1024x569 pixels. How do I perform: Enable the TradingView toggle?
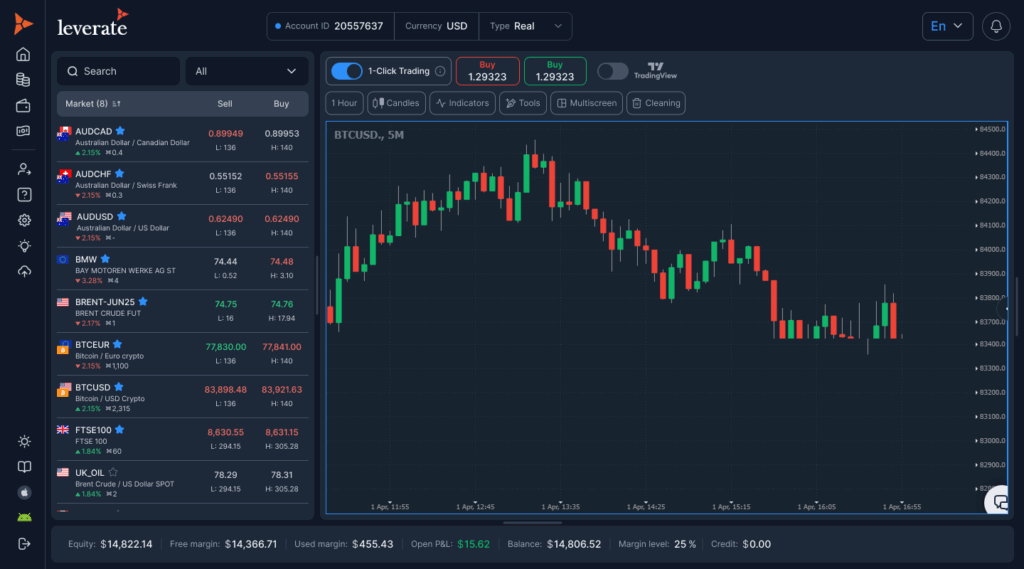(x=612, y=71)
